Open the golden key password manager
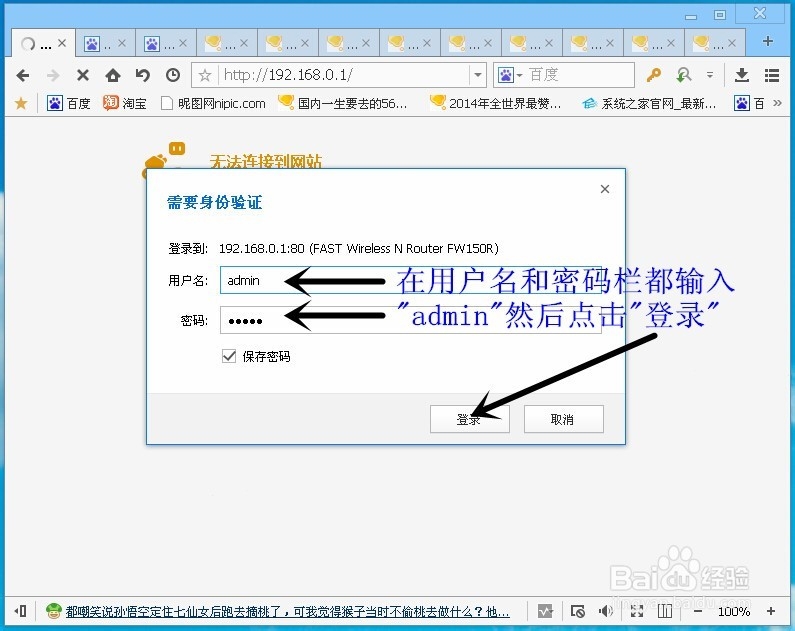This screenshot has width=795, height=631. (654, 76)
